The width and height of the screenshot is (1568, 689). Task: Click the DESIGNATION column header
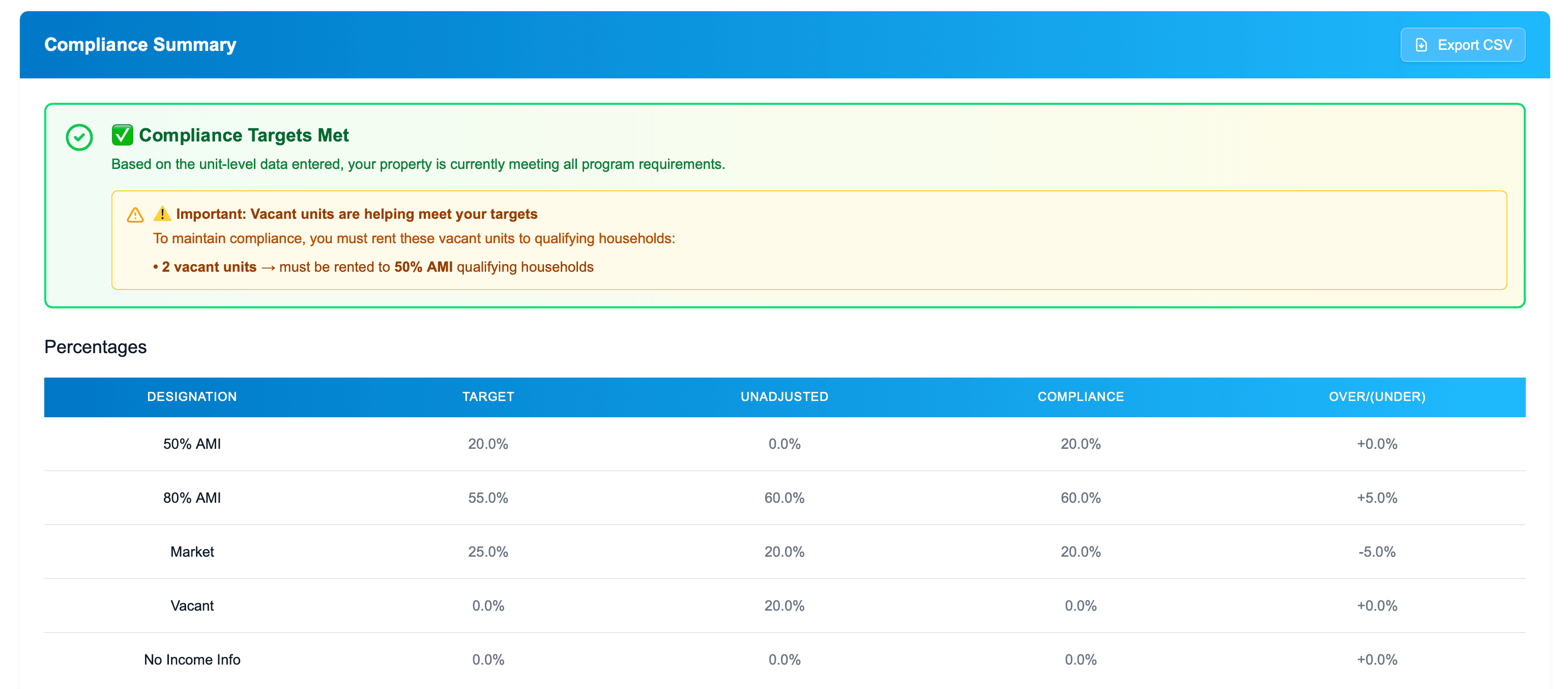click(x=192, y=397)
